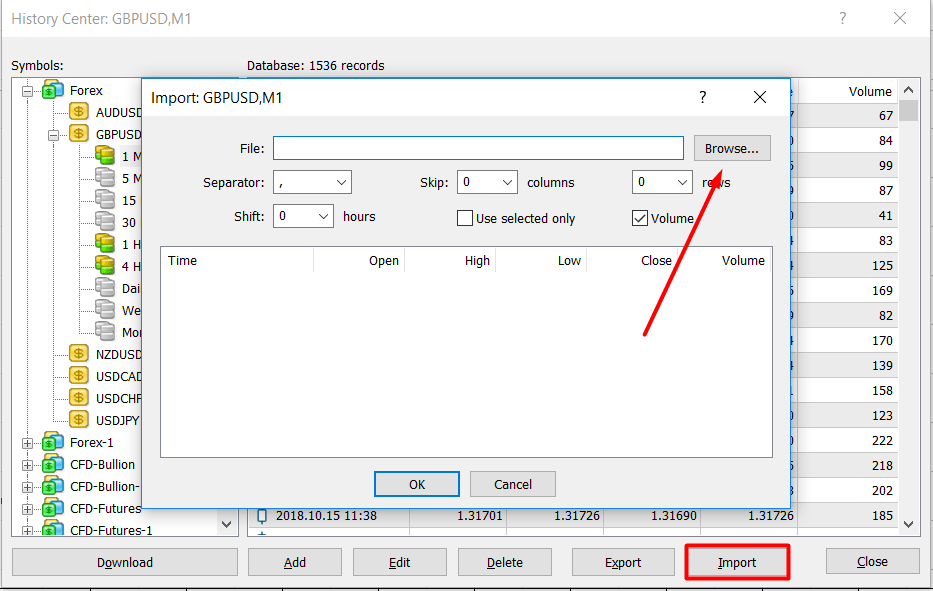Select the 1 Minute timeframe database icon
The image size is (933, 591).
pyautogui.click(x=105, y=156)
